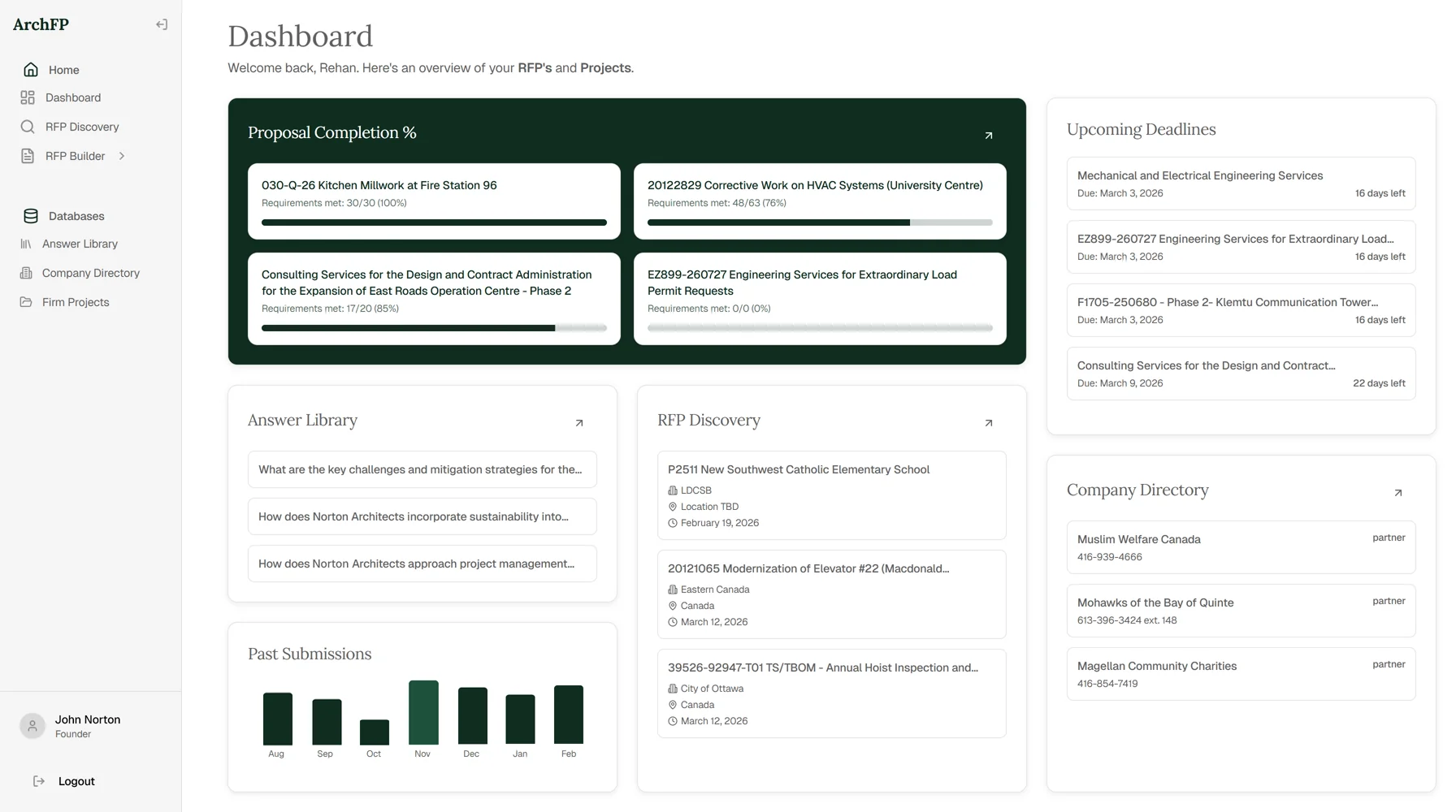Click the Logout arrow icon
1456x812 pixels.
click(39, 781)
